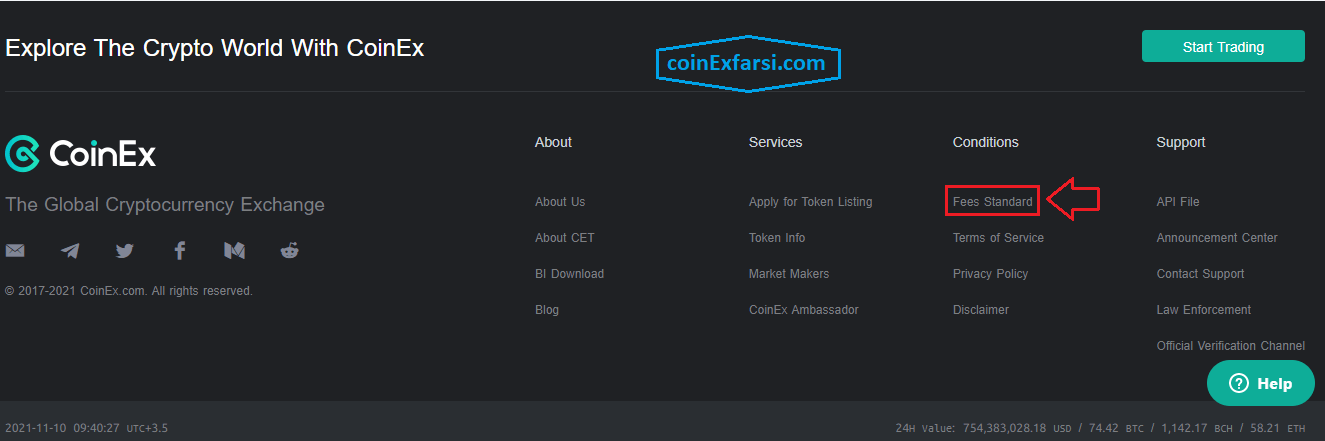Viewport: 1325px width, 441px height.
Task: Click the Contact Support link
Action: pos(1200,274)
